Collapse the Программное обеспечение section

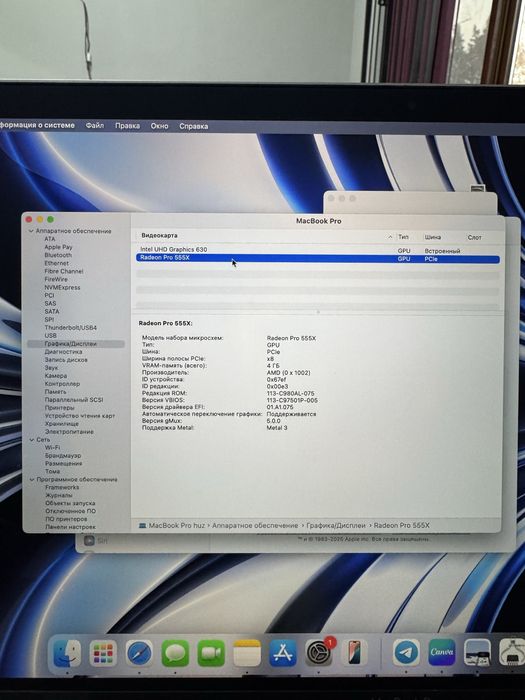(32, 479)
